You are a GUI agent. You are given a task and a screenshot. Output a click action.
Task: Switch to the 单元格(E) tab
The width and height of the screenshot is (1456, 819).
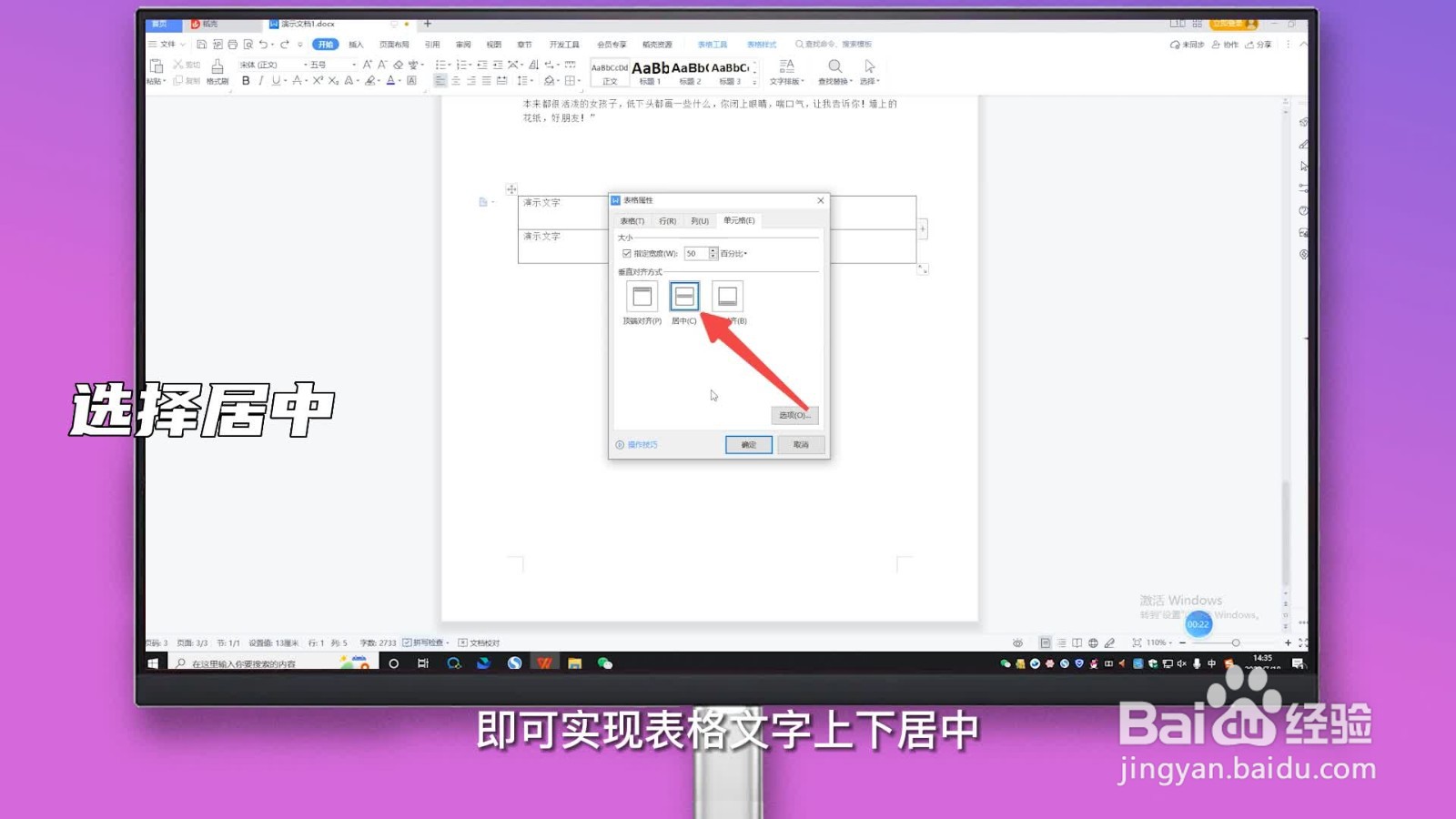coord(737,220)
